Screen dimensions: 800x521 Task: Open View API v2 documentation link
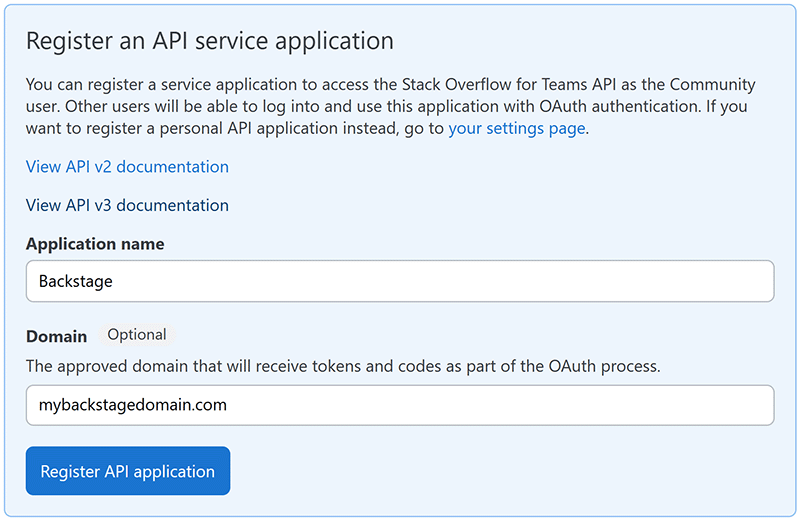127,167
